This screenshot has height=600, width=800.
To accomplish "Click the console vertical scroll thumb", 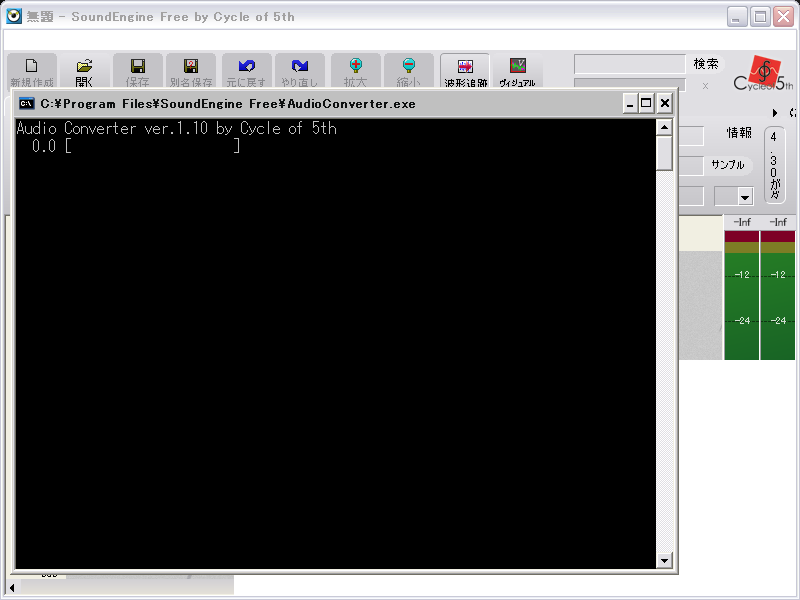I will (664, 153).
